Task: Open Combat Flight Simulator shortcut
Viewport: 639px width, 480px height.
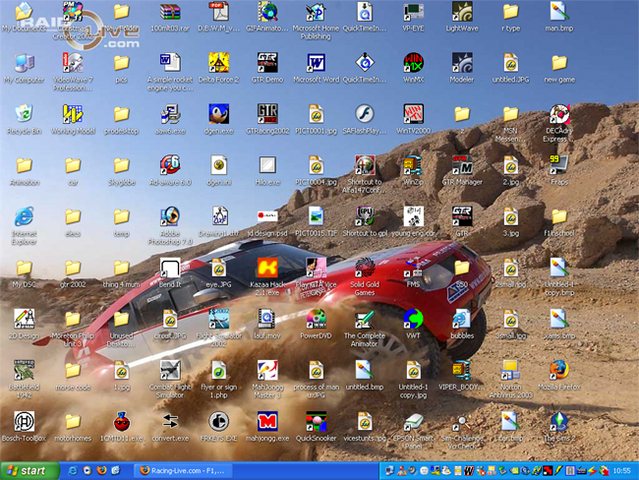Action: tap(170, 370)
